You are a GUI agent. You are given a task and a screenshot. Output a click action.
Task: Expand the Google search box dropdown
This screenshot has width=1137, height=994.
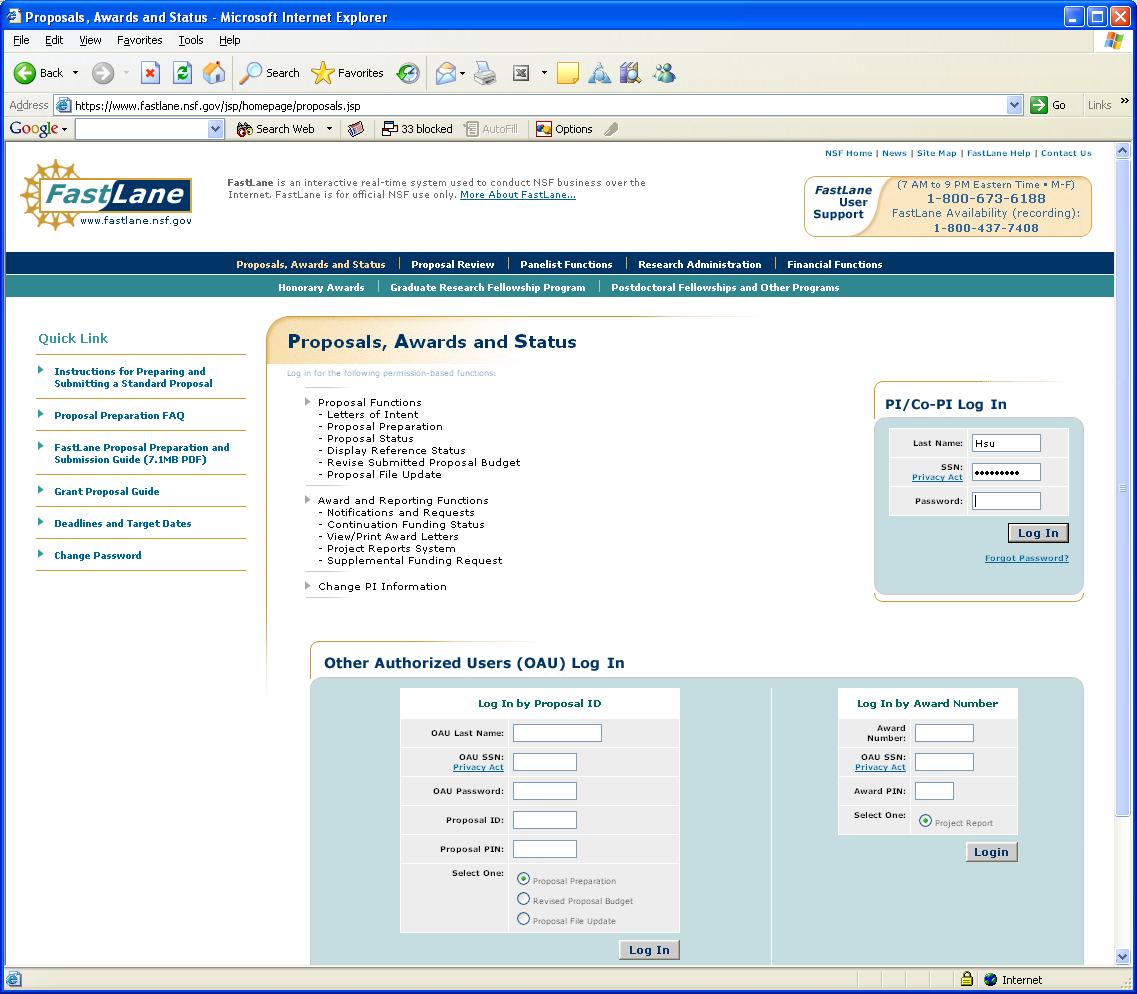[x=216, y=129]
